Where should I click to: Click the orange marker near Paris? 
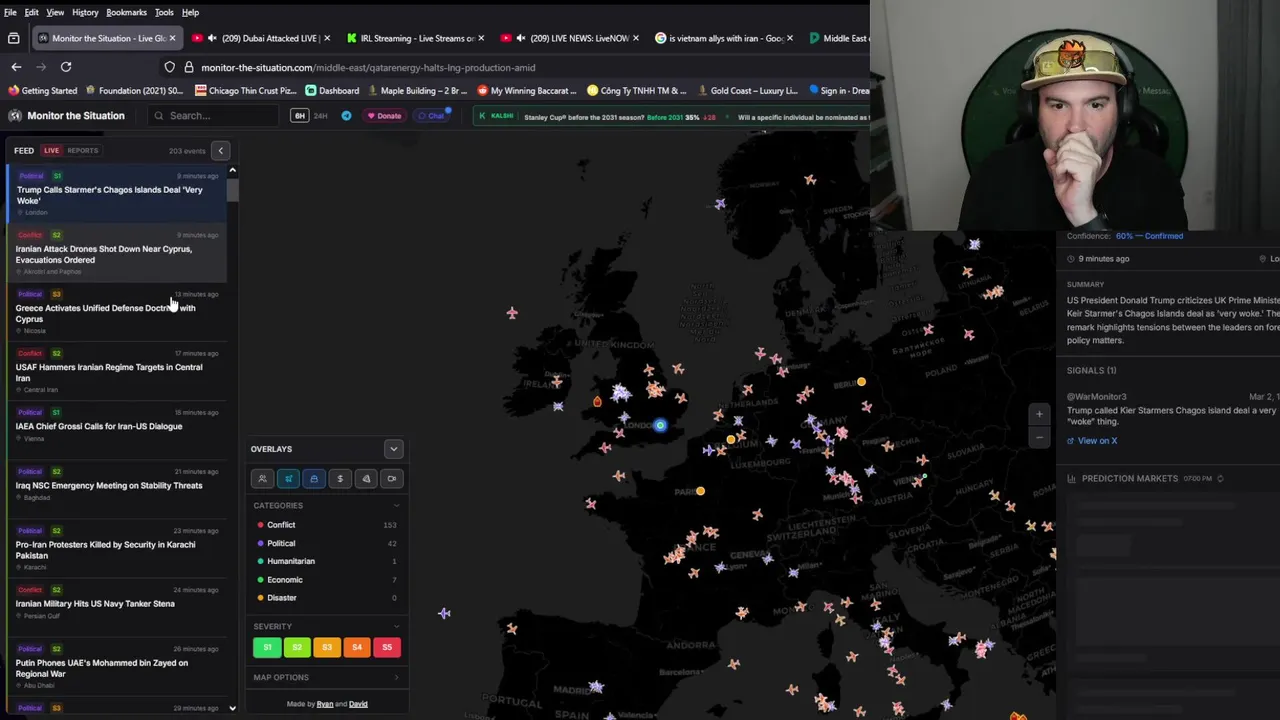pos(701,491)
